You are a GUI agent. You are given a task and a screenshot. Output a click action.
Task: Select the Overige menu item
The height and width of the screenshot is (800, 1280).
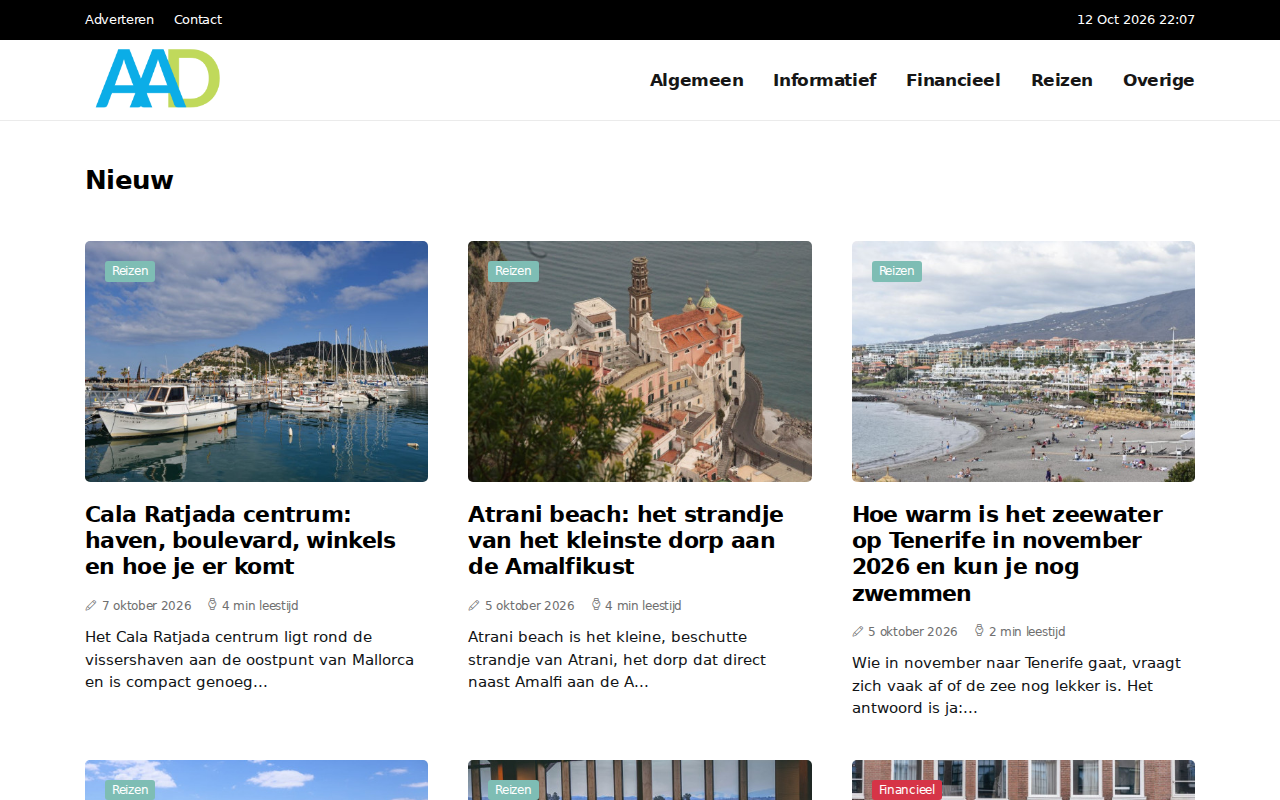pos(1159,80)
